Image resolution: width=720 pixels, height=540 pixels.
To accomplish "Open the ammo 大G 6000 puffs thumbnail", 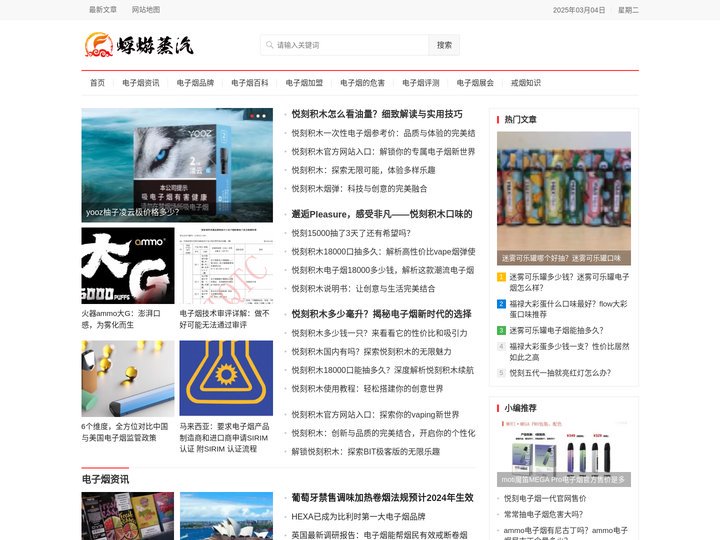I will click(128, 265).
